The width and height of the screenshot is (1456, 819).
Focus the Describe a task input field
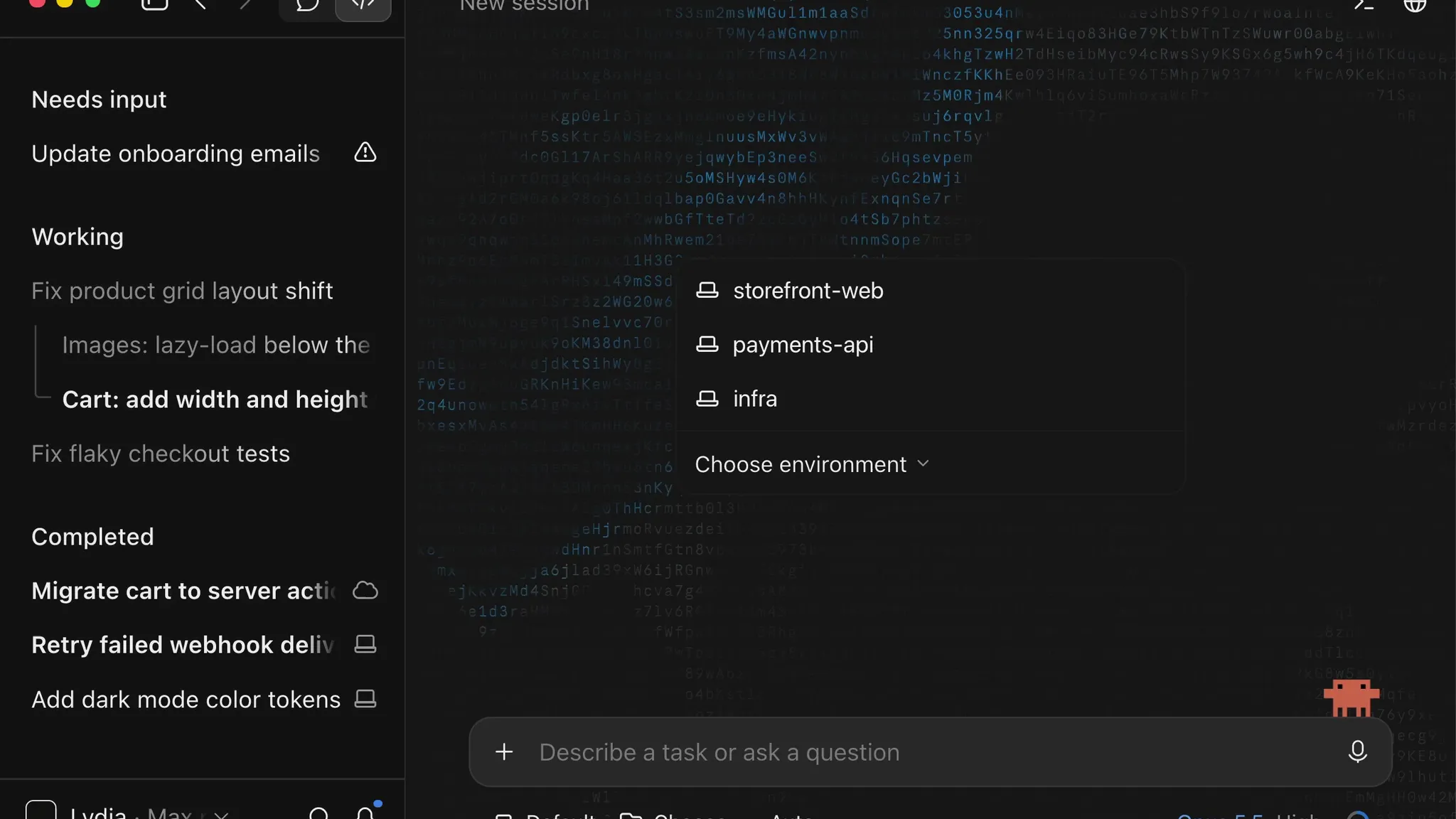(x=931, y=752)
